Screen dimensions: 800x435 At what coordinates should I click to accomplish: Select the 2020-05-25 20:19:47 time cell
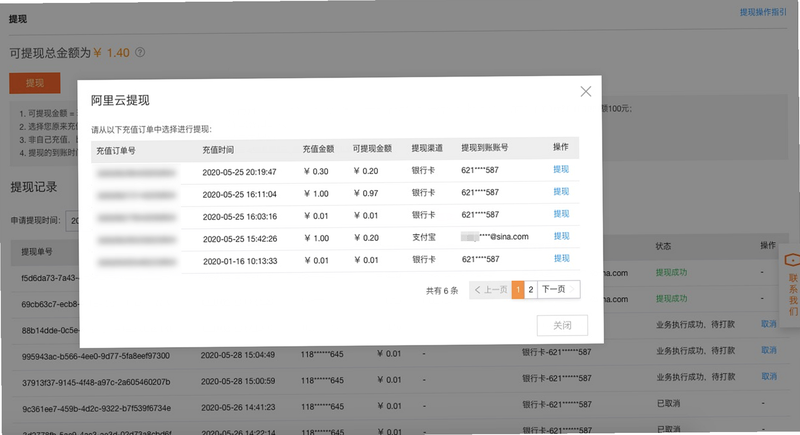[239, 172]
